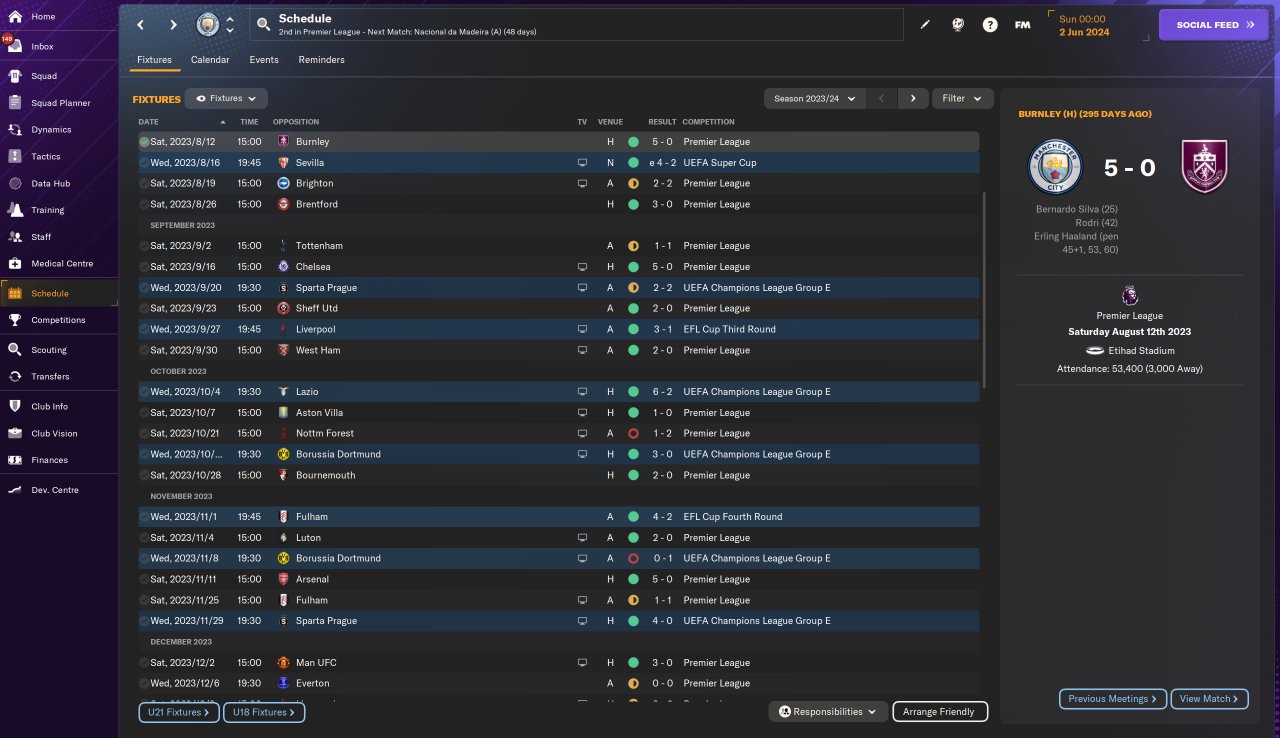Click the View Match button
Image resolution: width=1280 pixels, height=738 pixels.
(1209, 699)
